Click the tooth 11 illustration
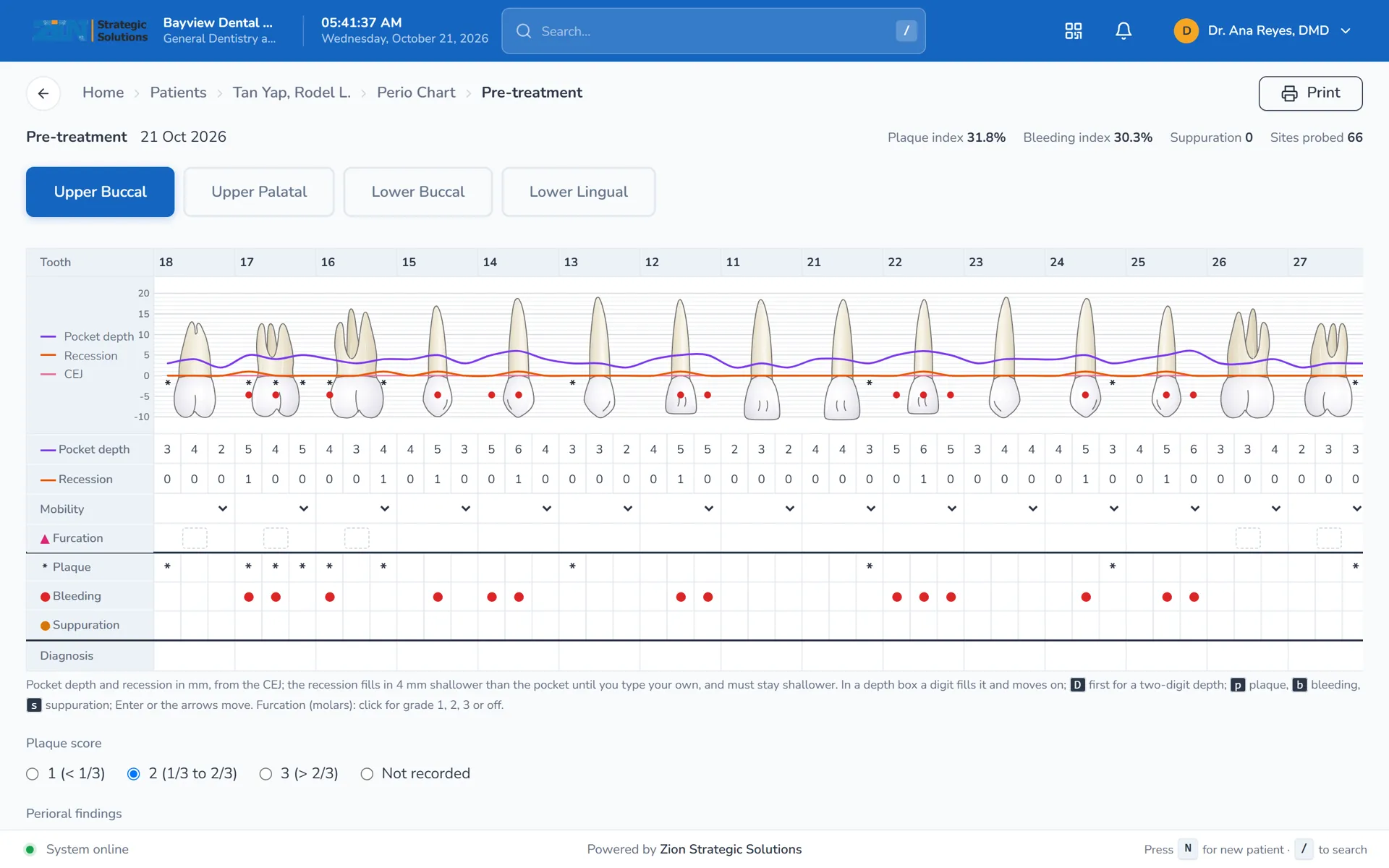 [x=761, y=359]
